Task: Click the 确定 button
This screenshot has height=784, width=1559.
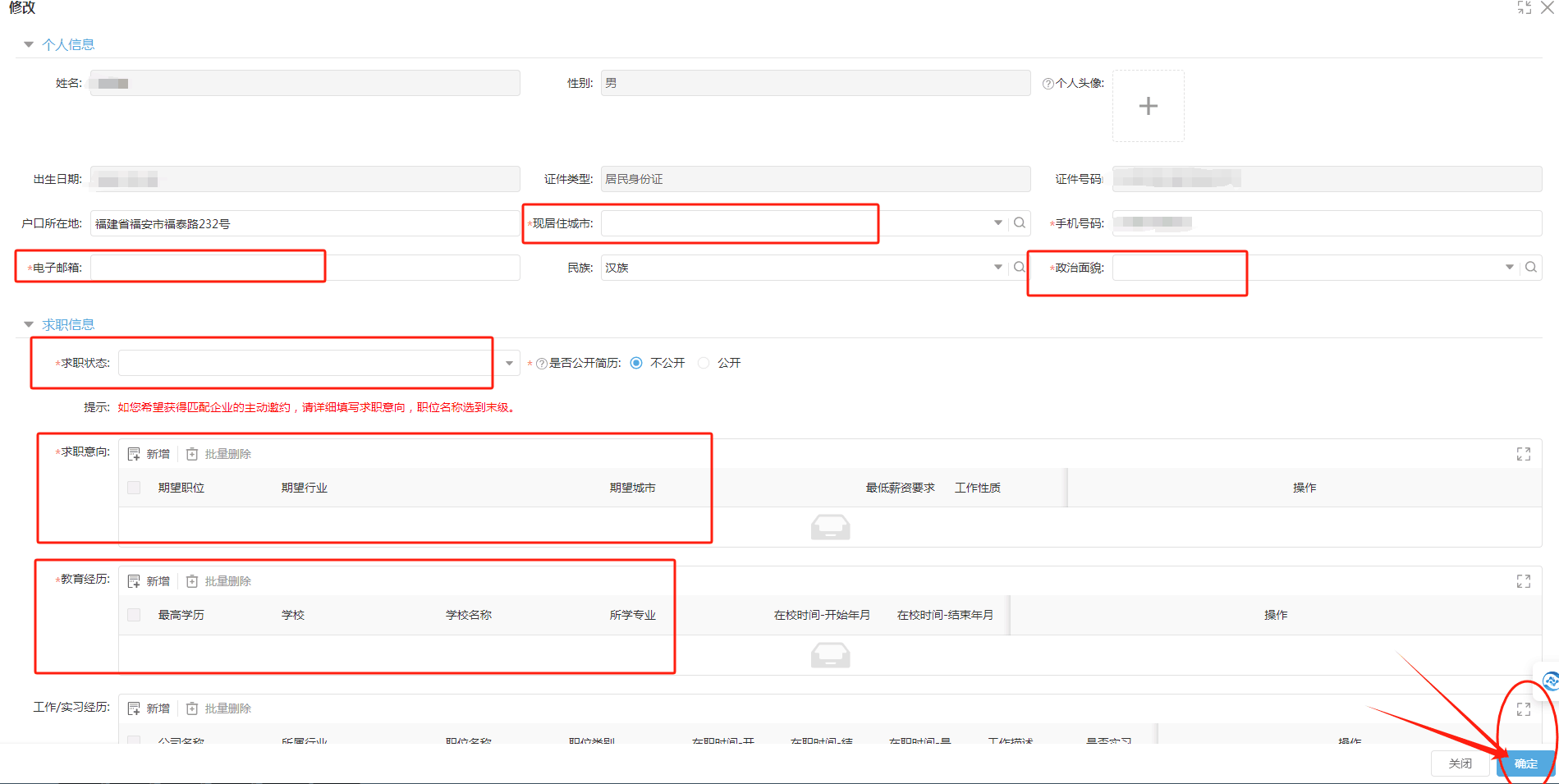Action: click(x=1525, y=763)
